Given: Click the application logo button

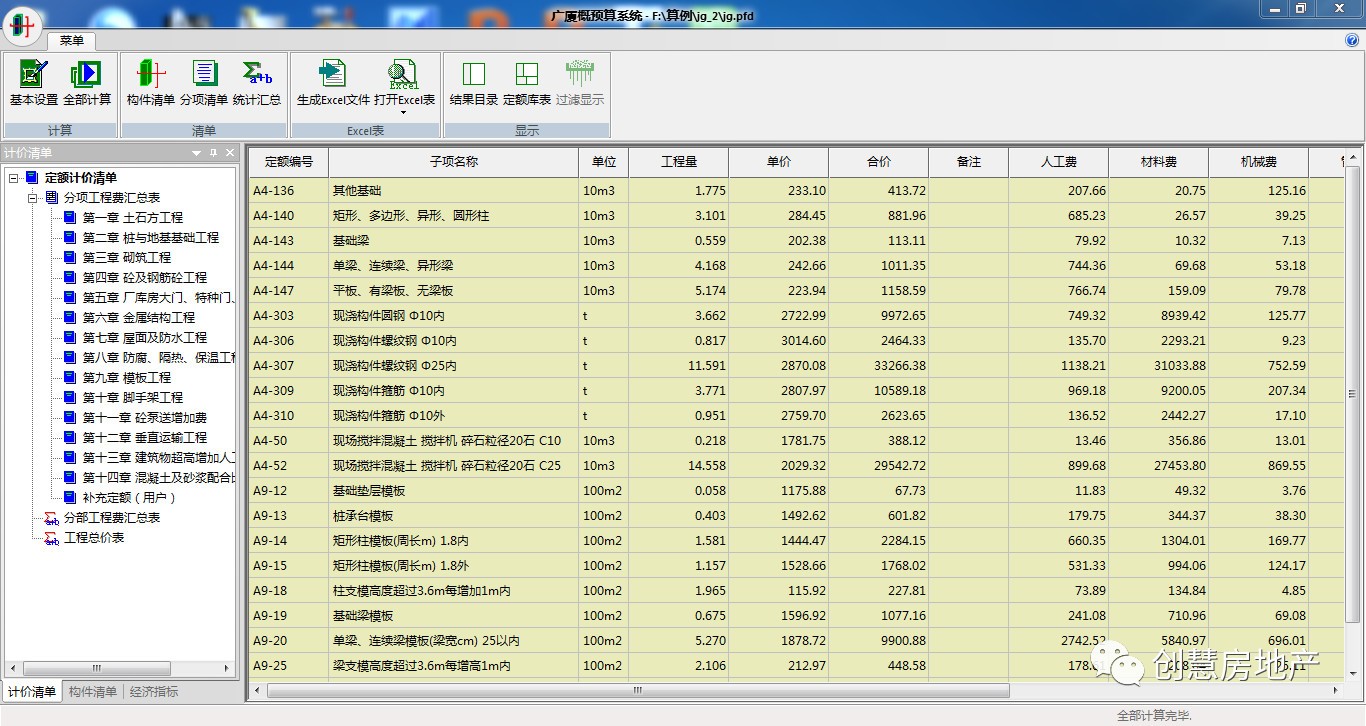Looking at the screenshot, I should [22, 26].
